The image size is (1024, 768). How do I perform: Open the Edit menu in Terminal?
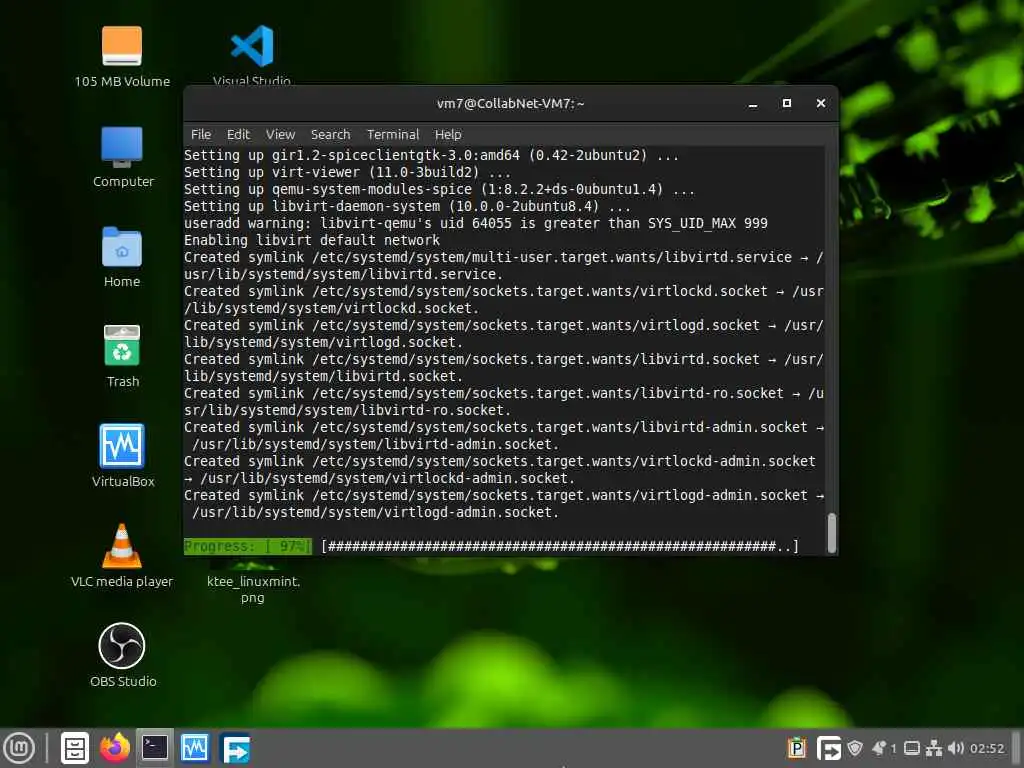click(238, 135)
